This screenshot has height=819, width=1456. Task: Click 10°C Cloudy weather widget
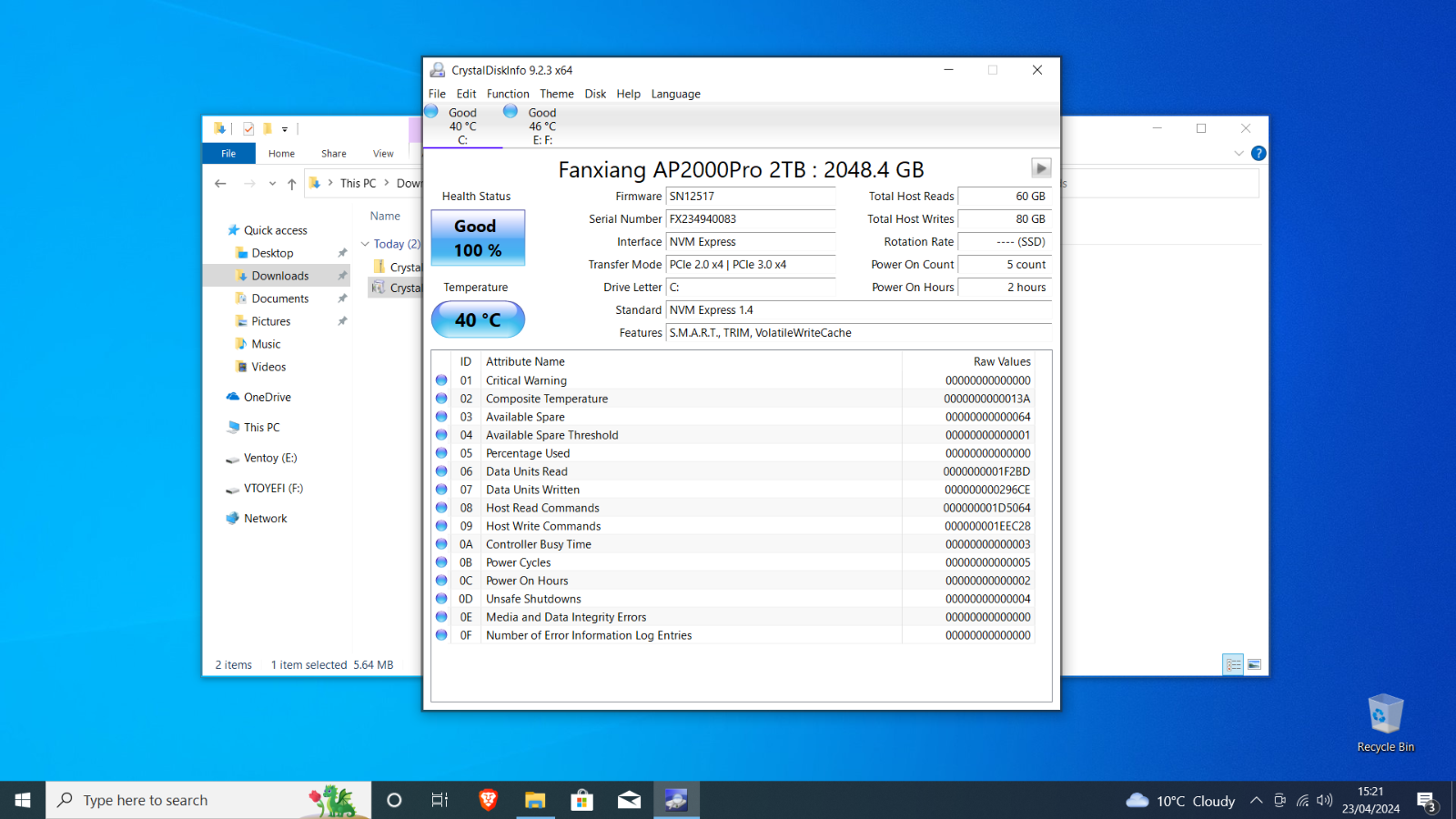point(1181,801)
